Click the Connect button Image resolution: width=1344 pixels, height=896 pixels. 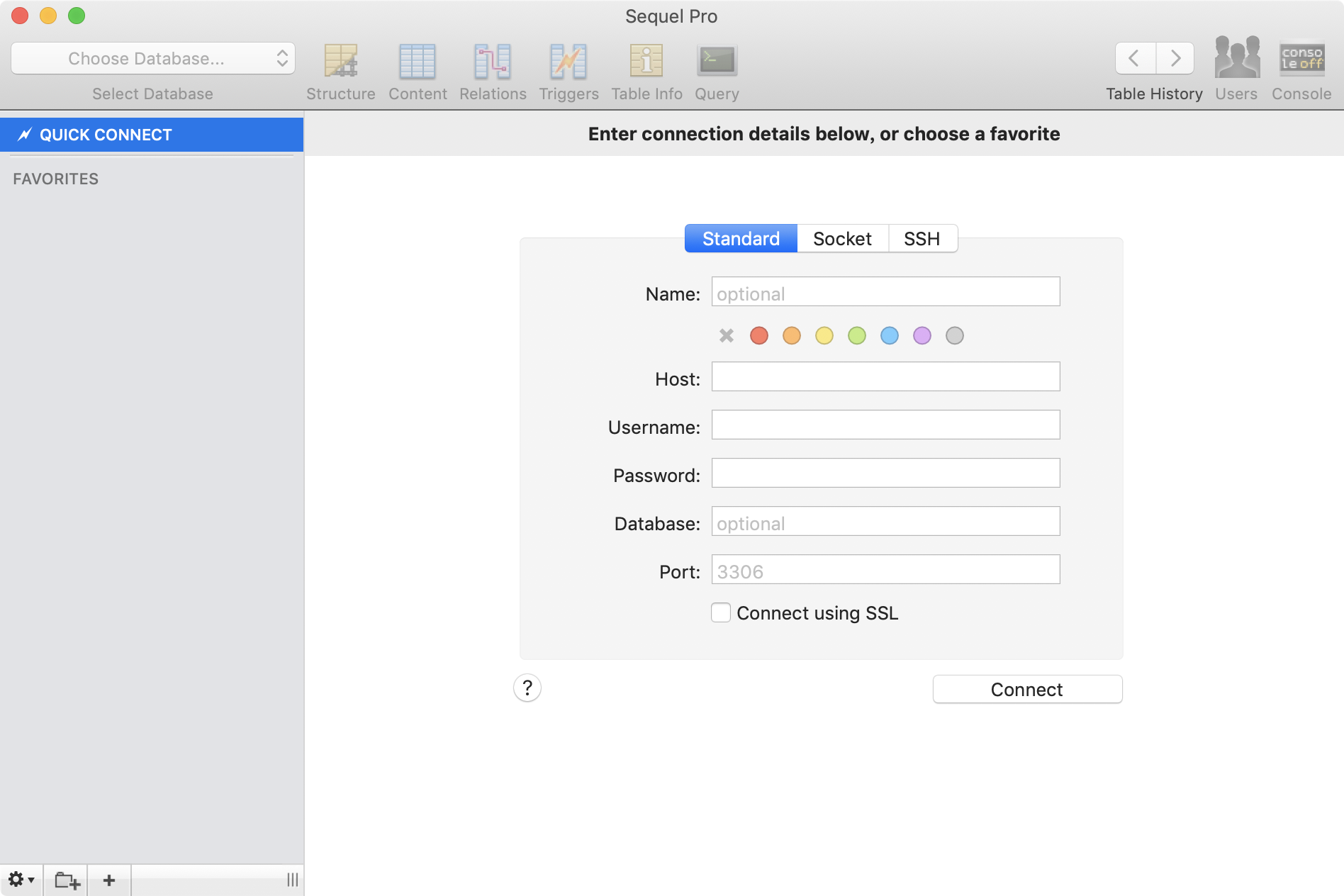(x=1026, y=689)
